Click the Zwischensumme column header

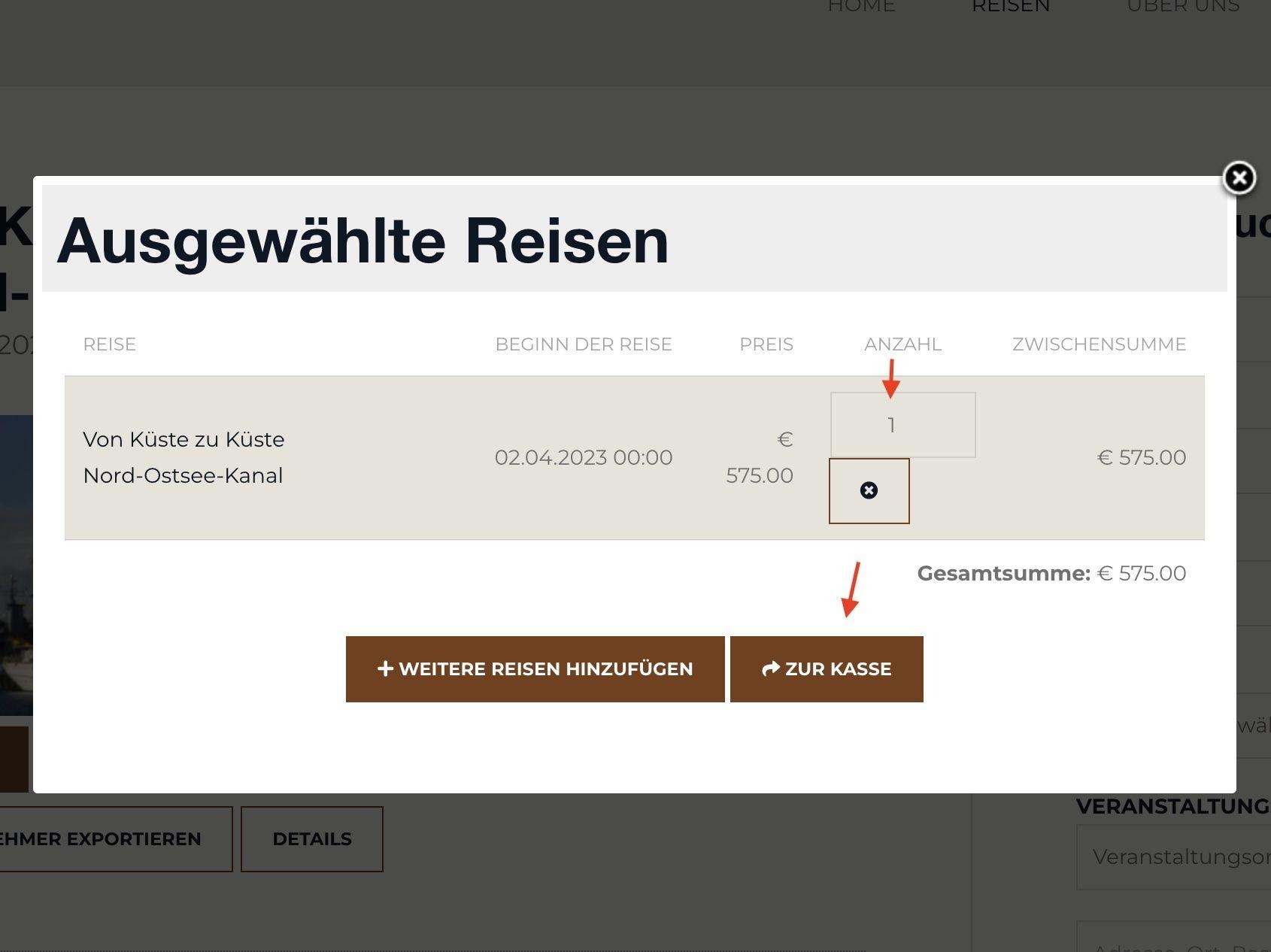tap(1098, 344)
